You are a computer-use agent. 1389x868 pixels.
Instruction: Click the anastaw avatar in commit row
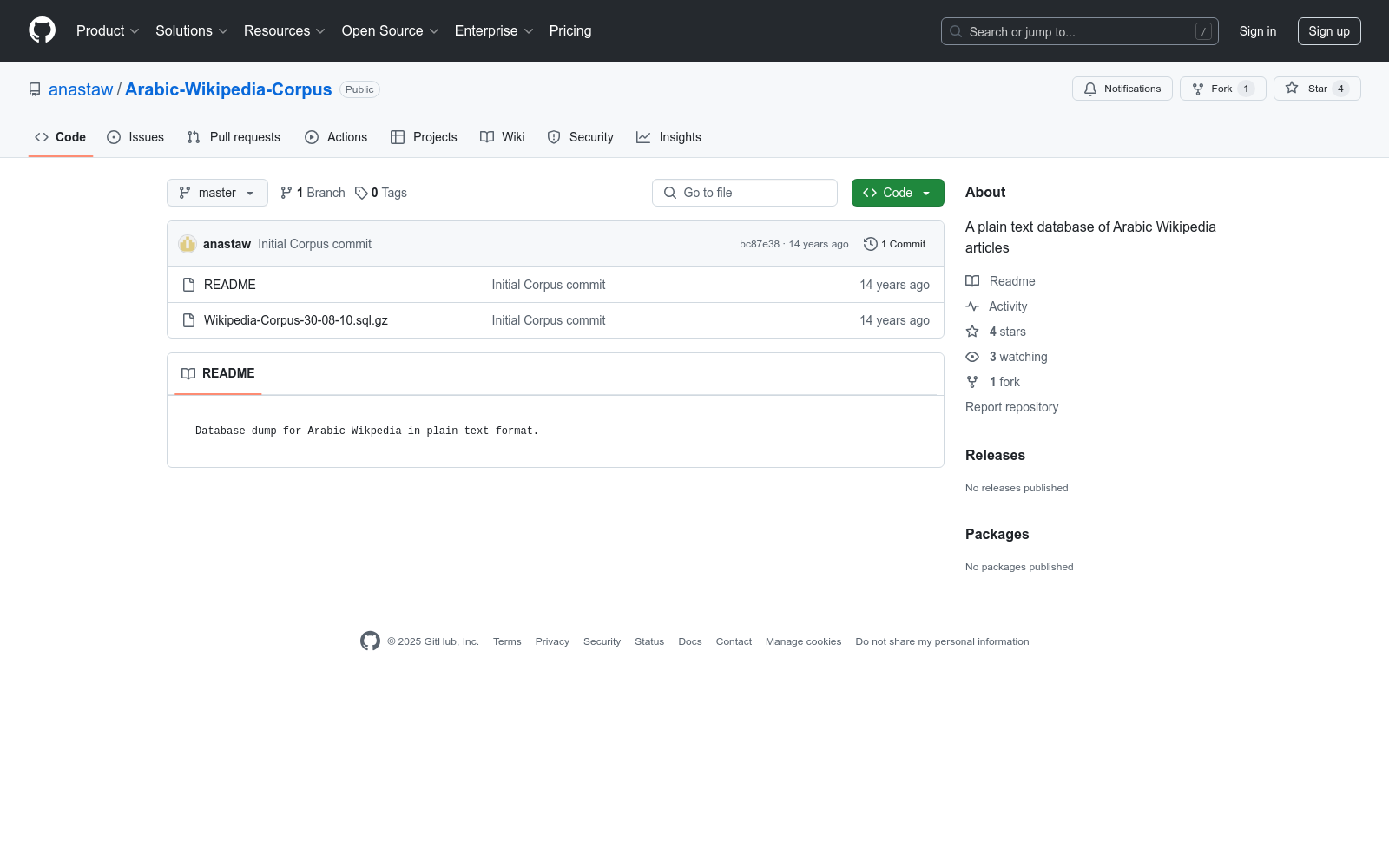(188, 244)
